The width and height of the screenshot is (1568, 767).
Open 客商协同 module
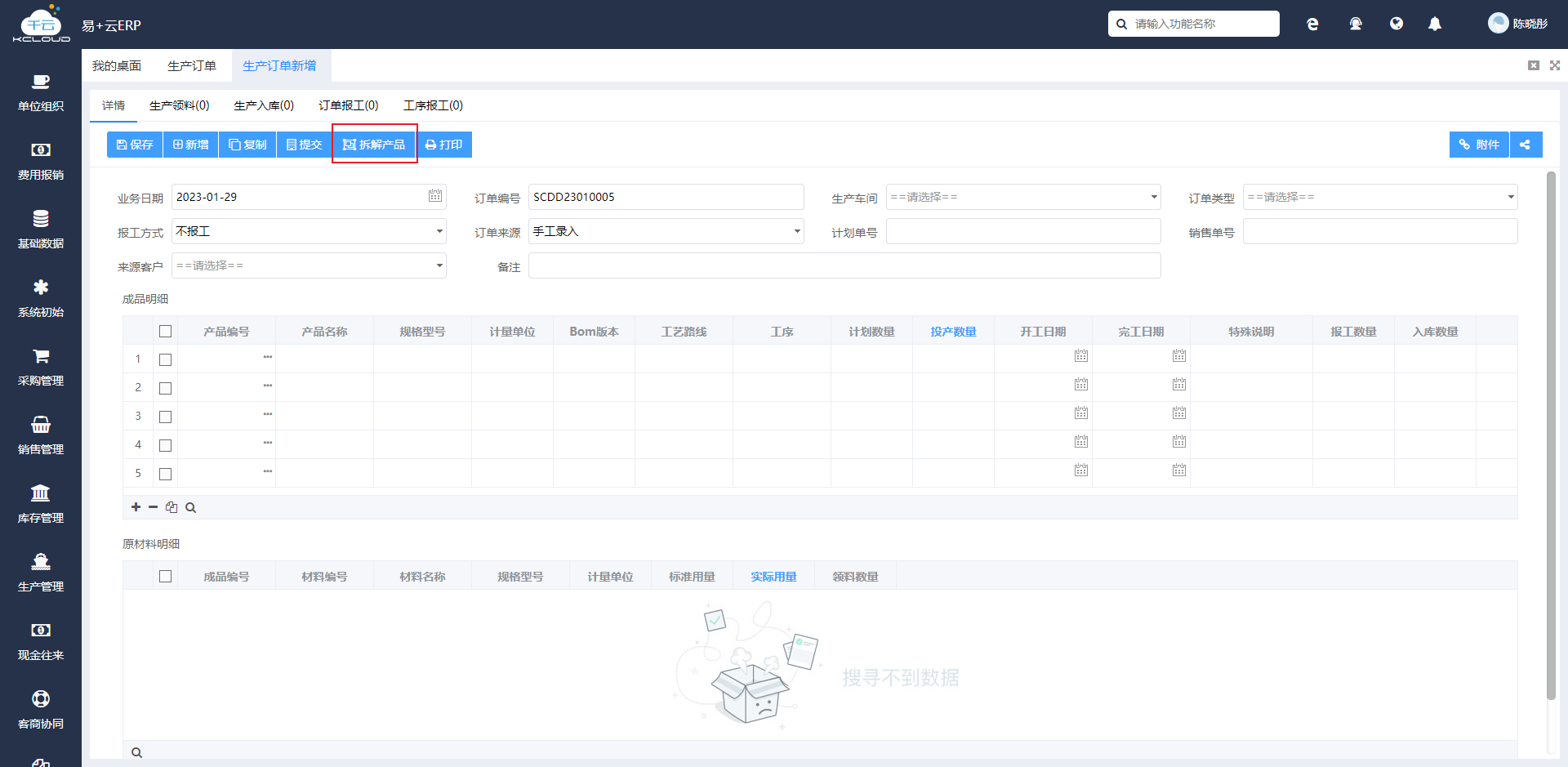point(41,711)
